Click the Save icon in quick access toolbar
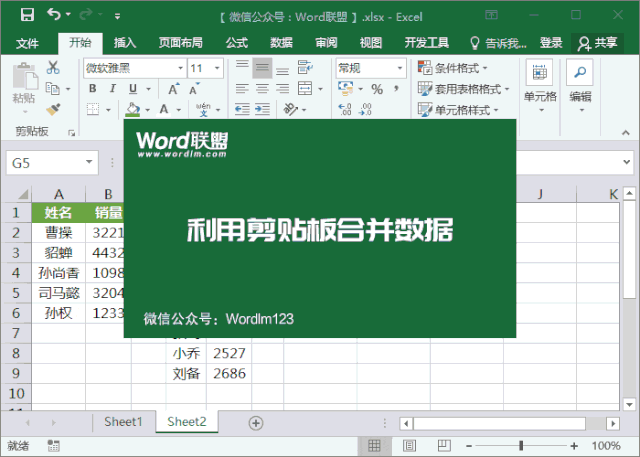Image resolution: width=640 pixels, height=457 pixels. 27,15
